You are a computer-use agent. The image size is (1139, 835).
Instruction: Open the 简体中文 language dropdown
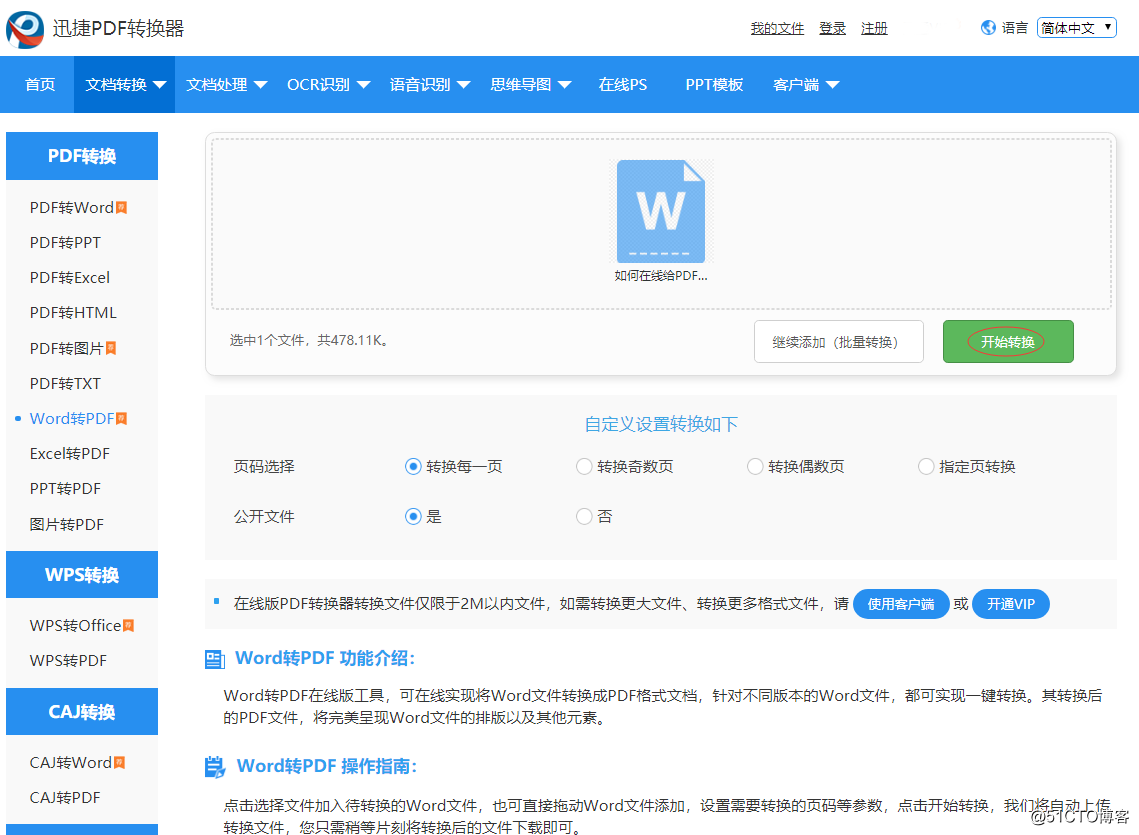point(1077,28)
